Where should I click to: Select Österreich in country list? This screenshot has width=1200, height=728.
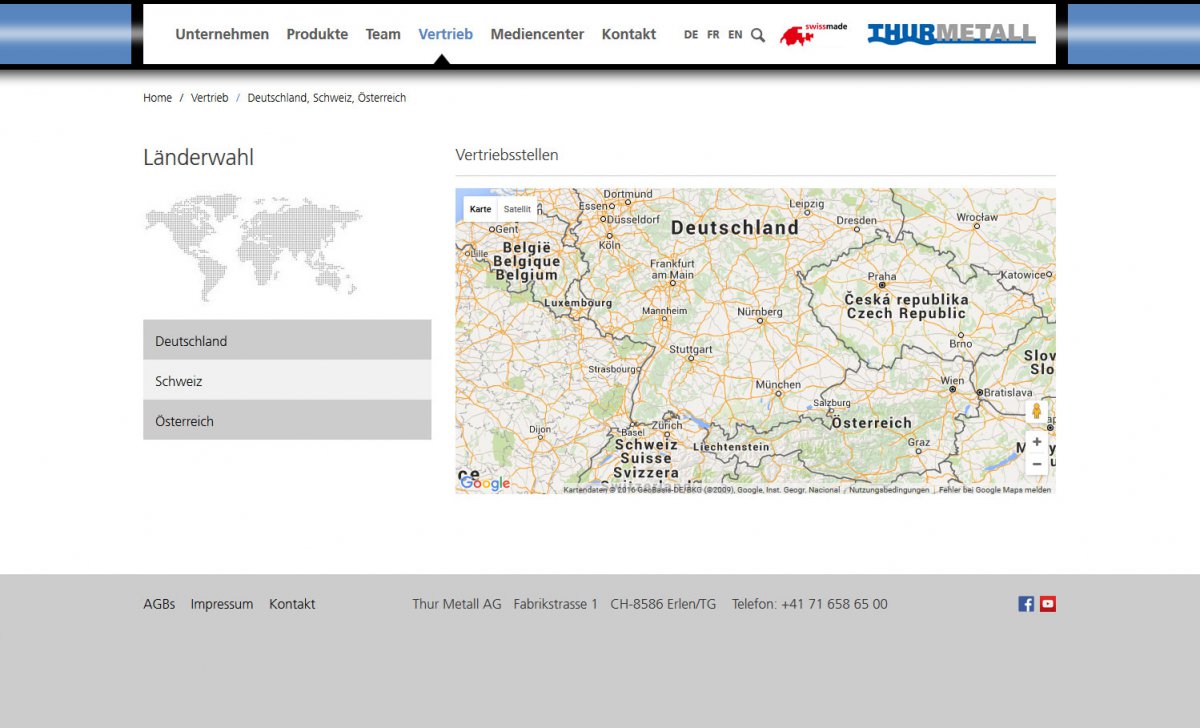click(287, 421)
